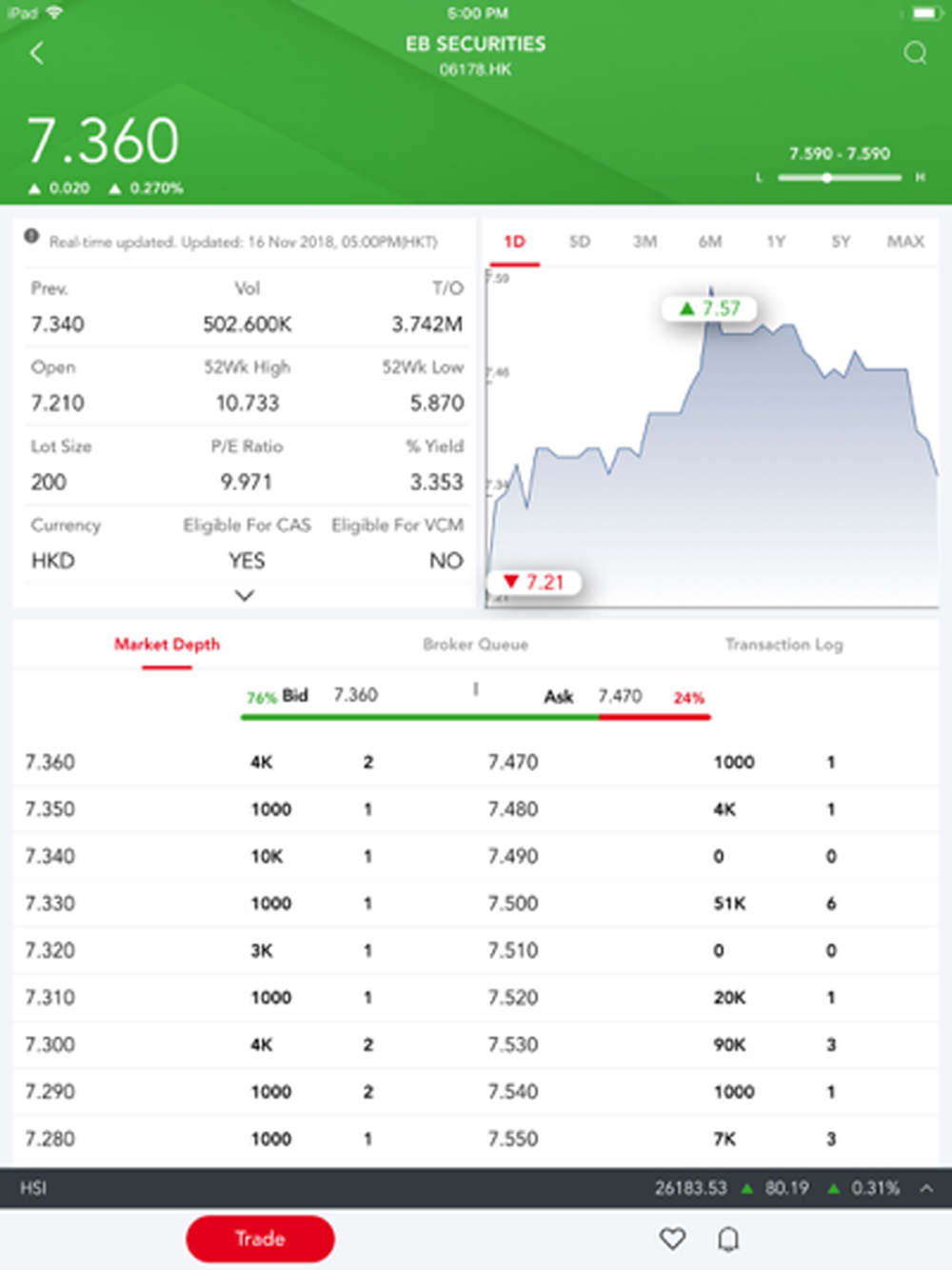Screen dimensions: 952x1270
Task: Tap the volume value 502.600K
Action: click(248, 325)
